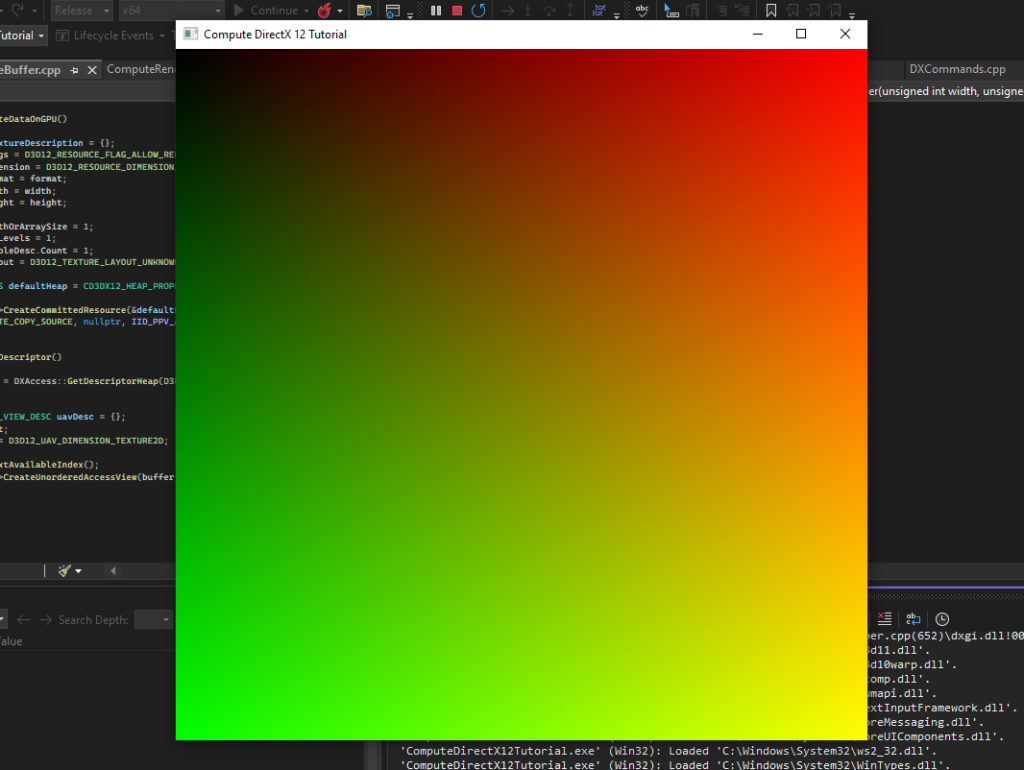1024x770 pixels.
Task: Toggle timestamps with the clock icon
Action: 942,619
